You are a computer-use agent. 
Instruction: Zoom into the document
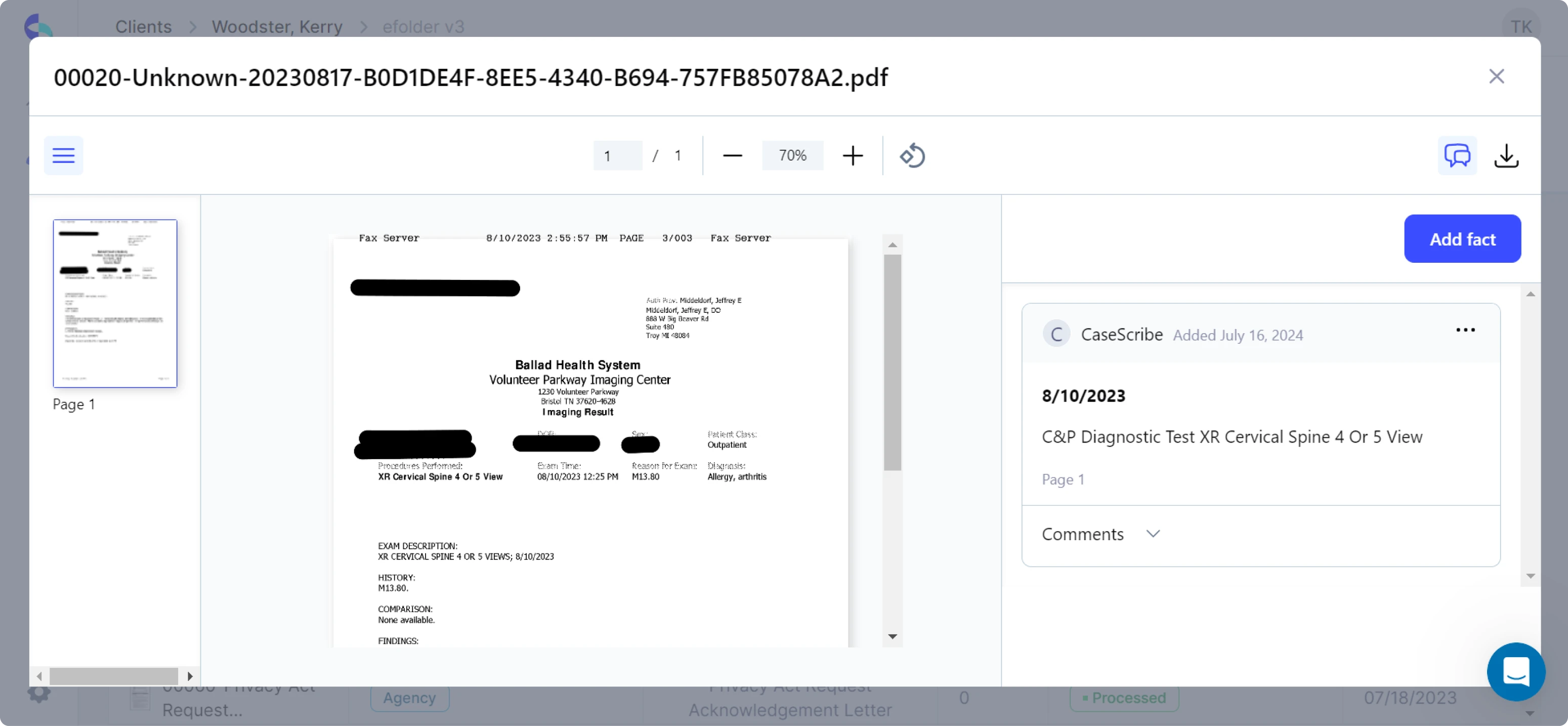pos(852,155)
